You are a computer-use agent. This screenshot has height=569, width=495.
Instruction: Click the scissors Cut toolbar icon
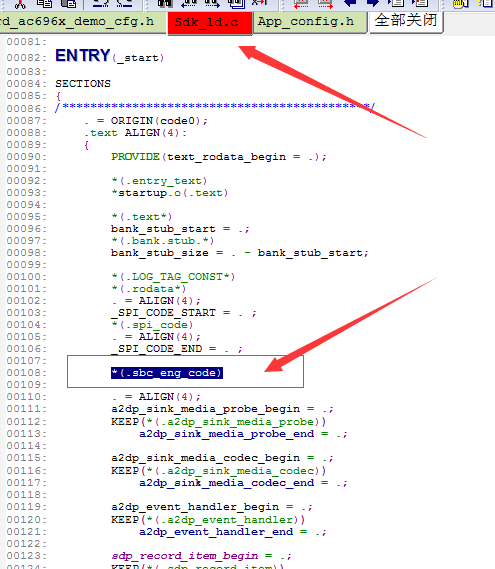(x=20, y=4)
